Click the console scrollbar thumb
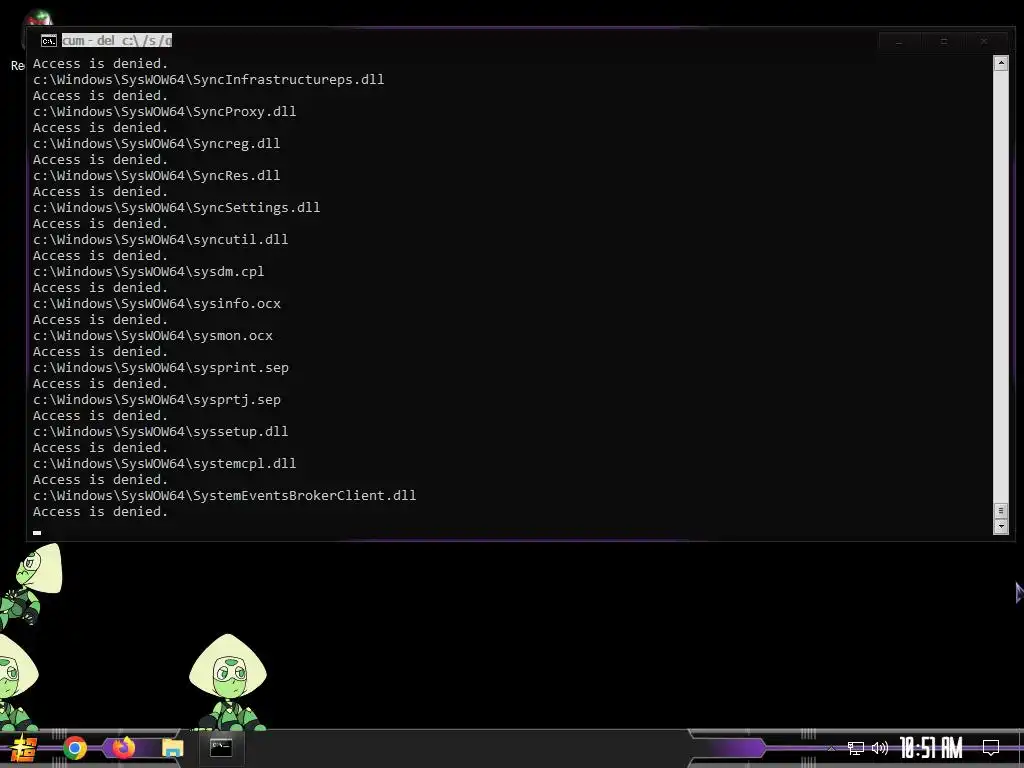This screenshot has width=1024, height=768. (1000, 511)
